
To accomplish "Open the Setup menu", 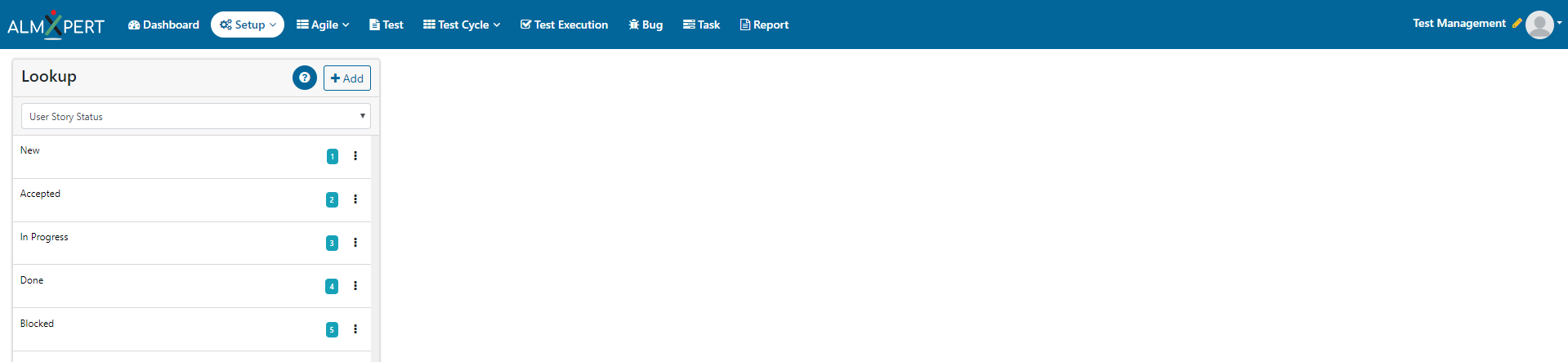I will pyautogui.click(x=248, y=25).
